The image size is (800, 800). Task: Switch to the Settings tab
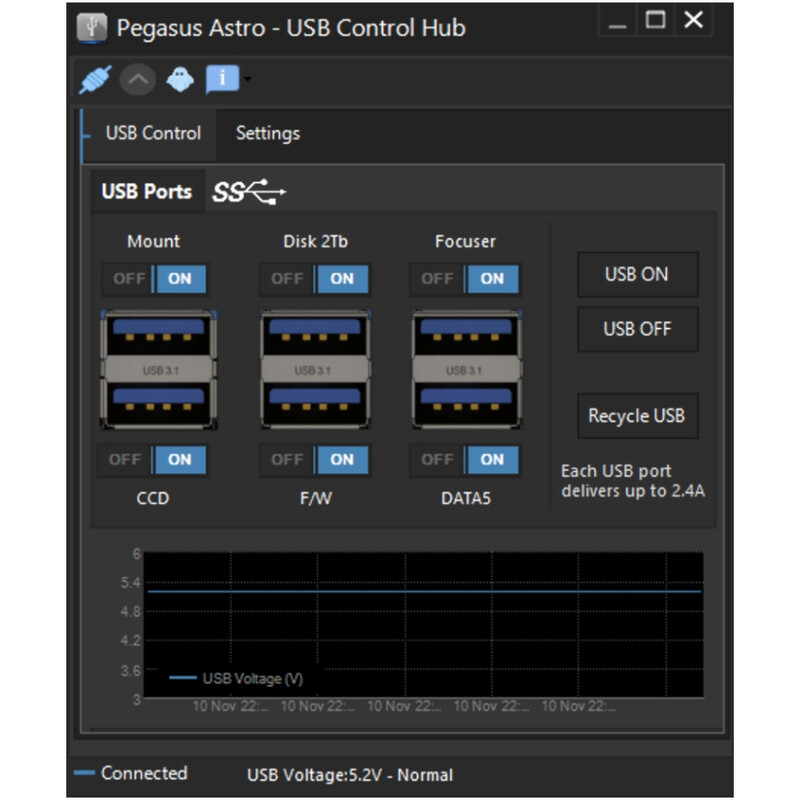click(267, 133)
